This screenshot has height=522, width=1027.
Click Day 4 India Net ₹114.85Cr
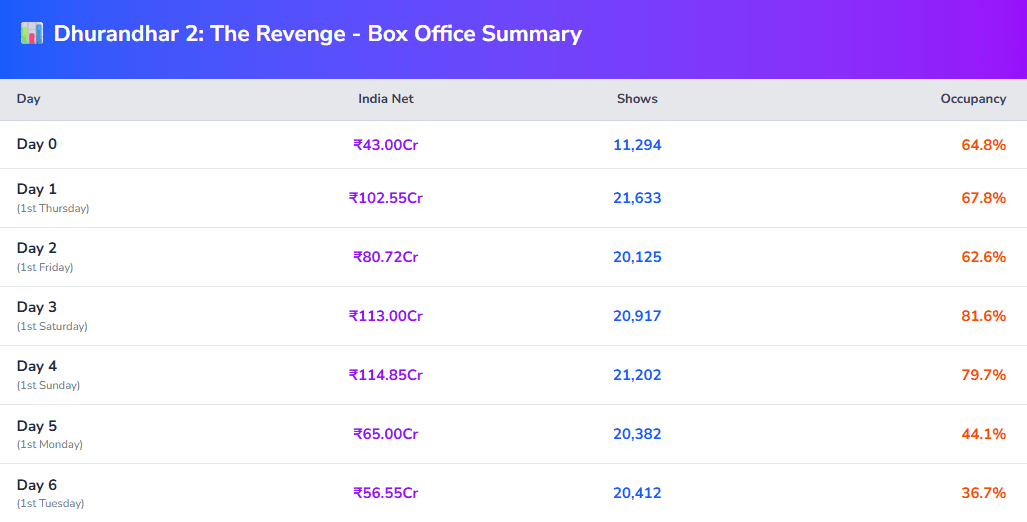pyautogui.click(x=385, y=375)
